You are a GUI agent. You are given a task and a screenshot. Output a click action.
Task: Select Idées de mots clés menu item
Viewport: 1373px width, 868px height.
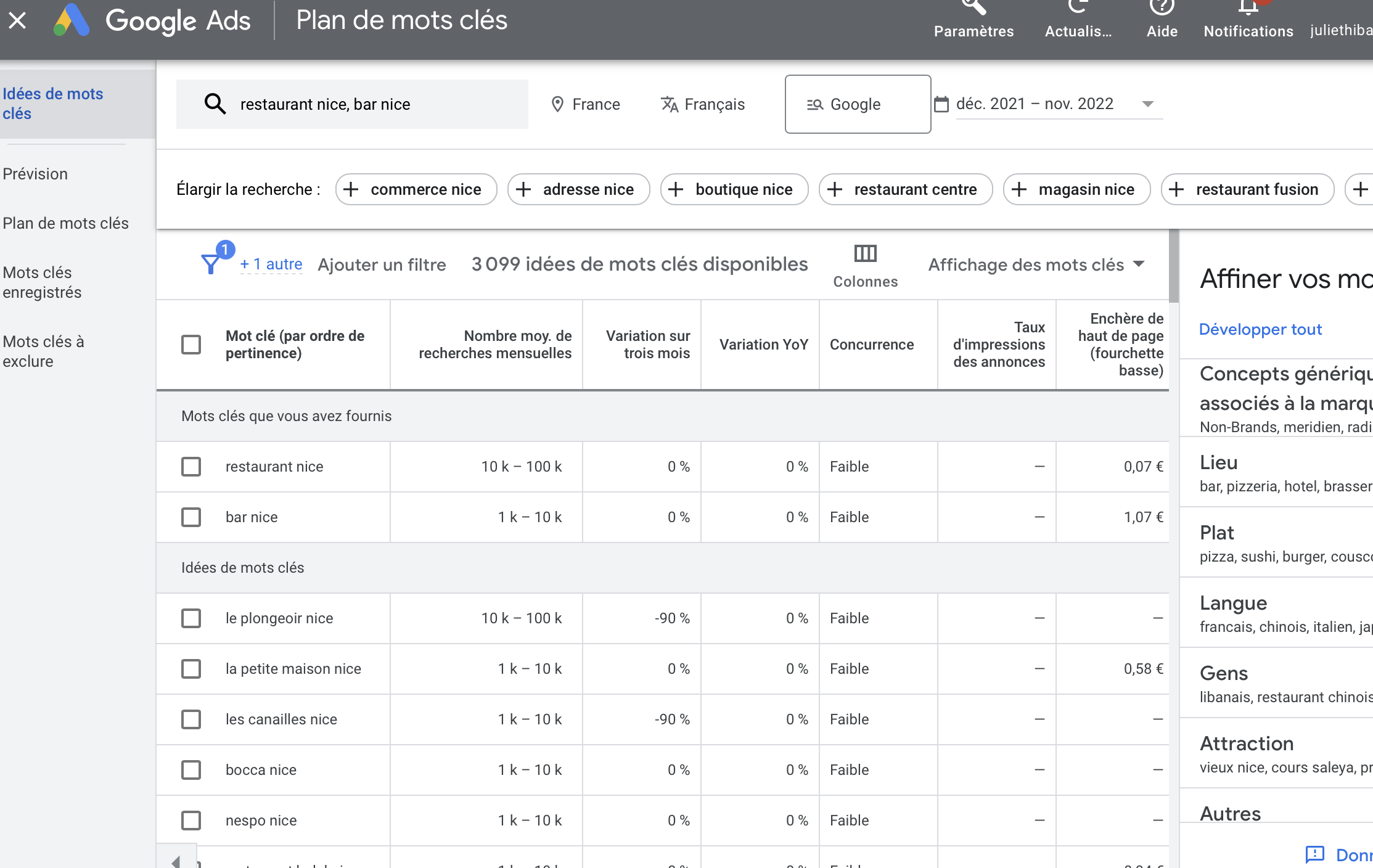54,103
